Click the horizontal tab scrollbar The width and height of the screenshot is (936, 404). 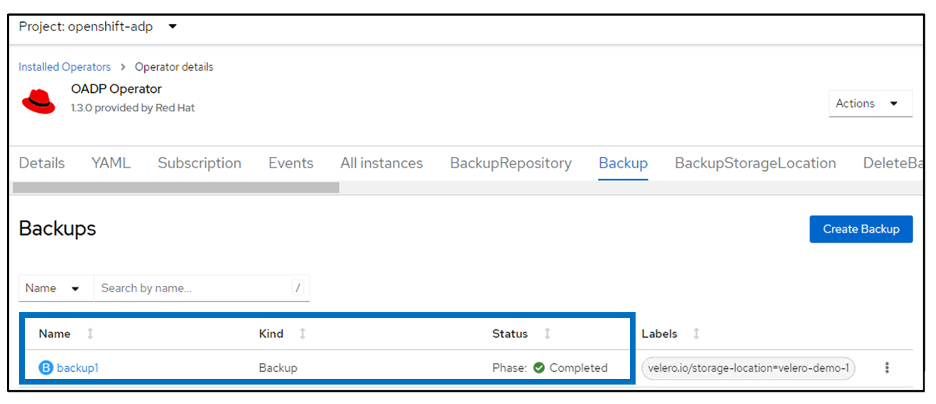tap(176, 187)
